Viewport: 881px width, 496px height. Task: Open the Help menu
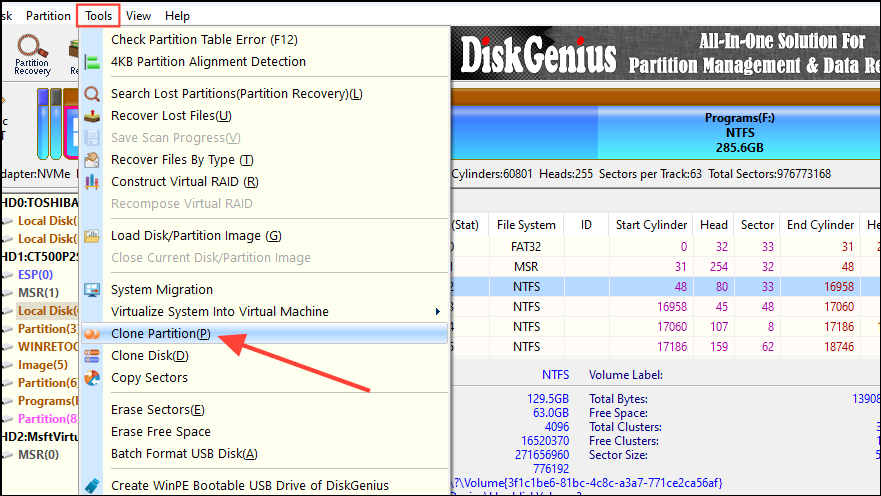tap(177, 16)
